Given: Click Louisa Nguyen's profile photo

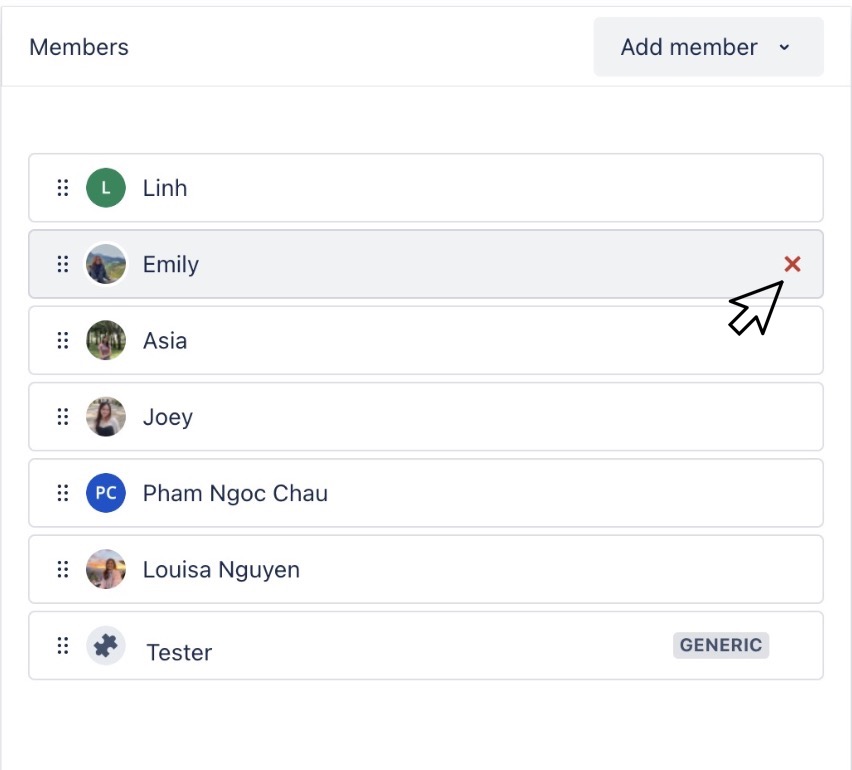Looking at the screenshot, I should pos(106,570).
